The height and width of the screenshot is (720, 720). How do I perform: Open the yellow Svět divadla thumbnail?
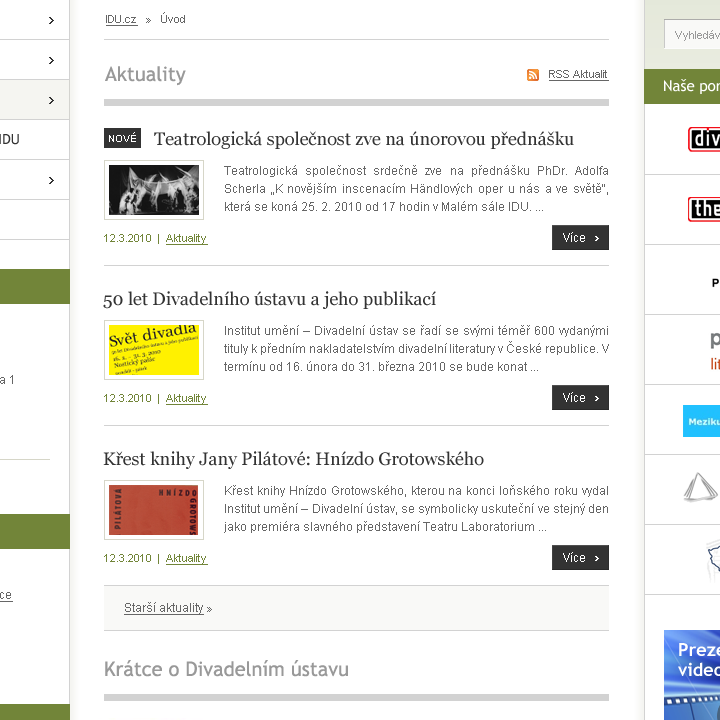pos(154,350)
